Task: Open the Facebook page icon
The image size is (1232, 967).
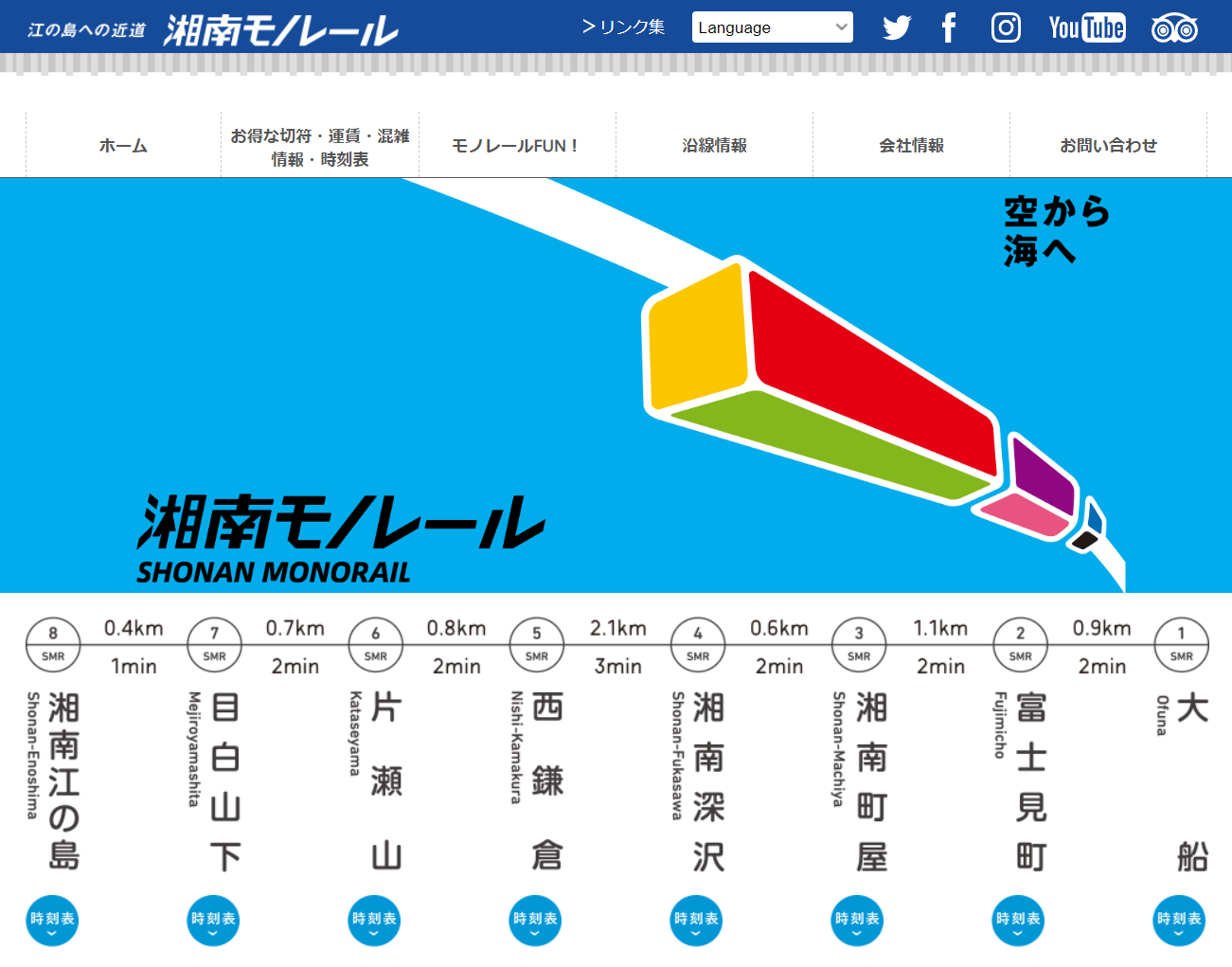Action: pos(949,27)
